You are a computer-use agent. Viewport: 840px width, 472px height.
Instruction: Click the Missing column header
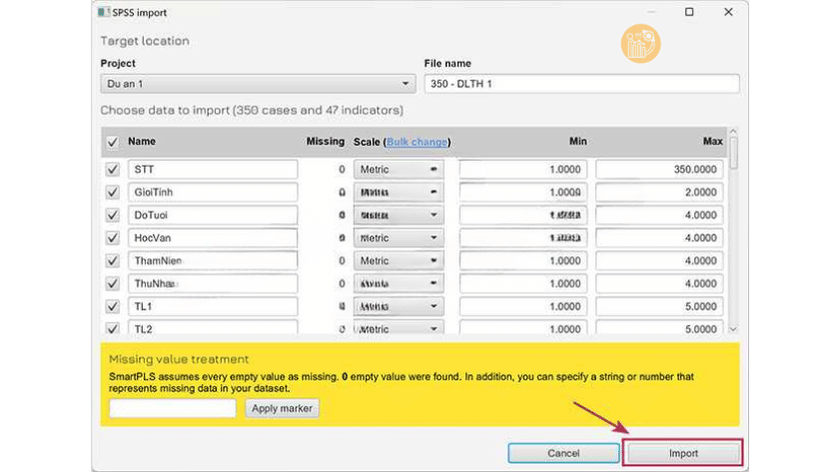click(x=325, y=141)
